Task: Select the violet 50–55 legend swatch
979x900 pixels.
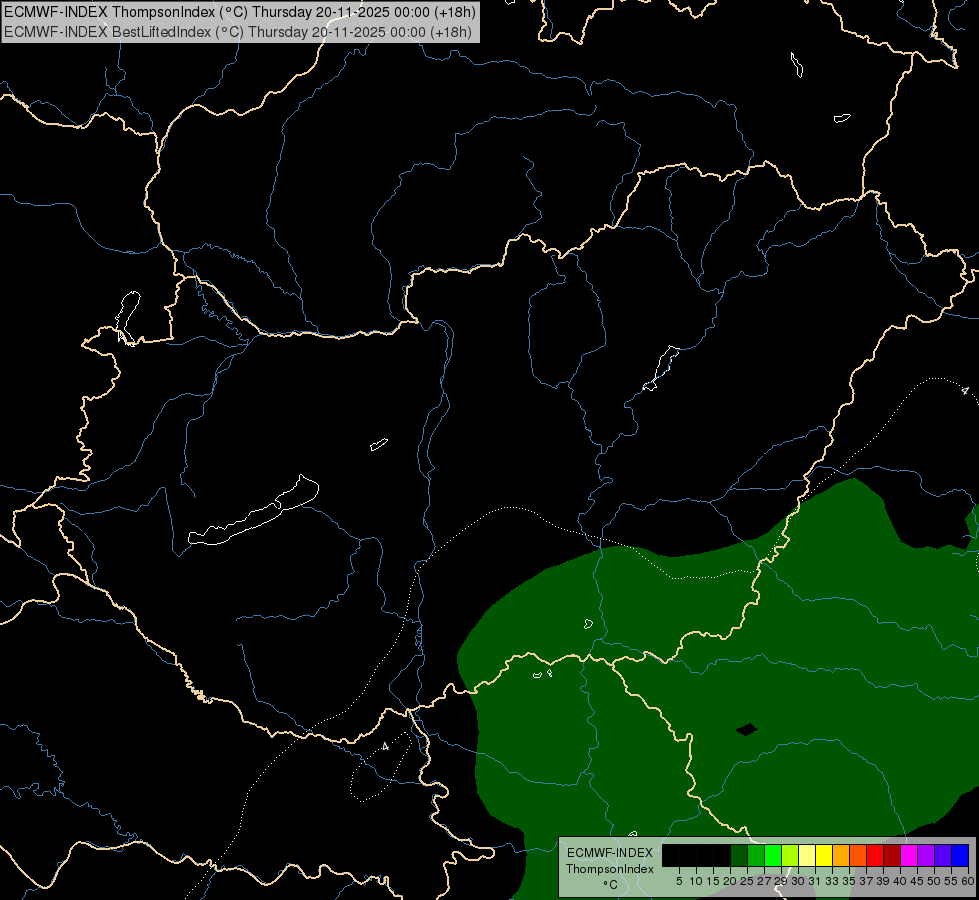Action: [x=943, y=855]
